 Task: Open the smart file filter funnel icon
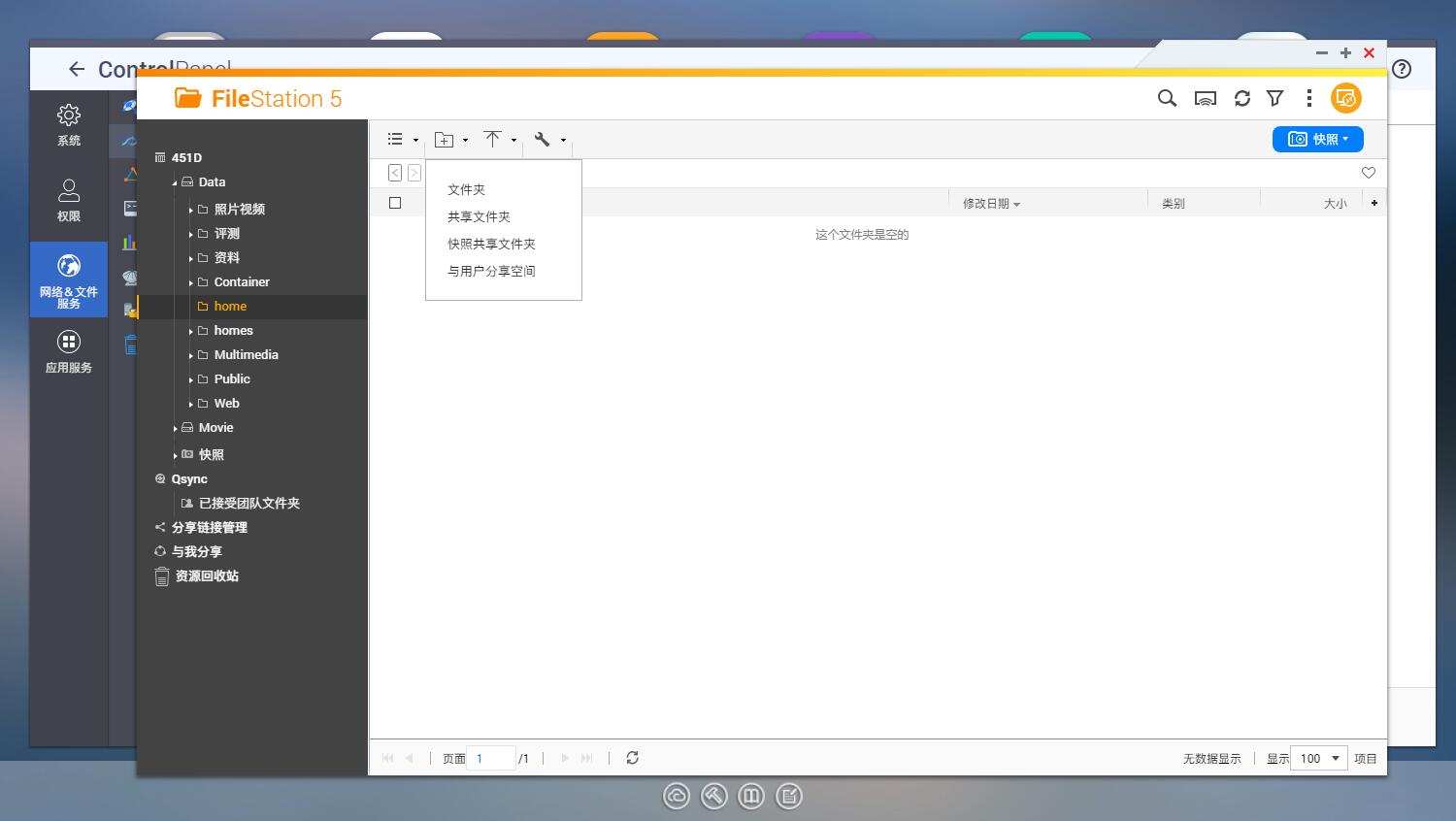(1275, 98)
